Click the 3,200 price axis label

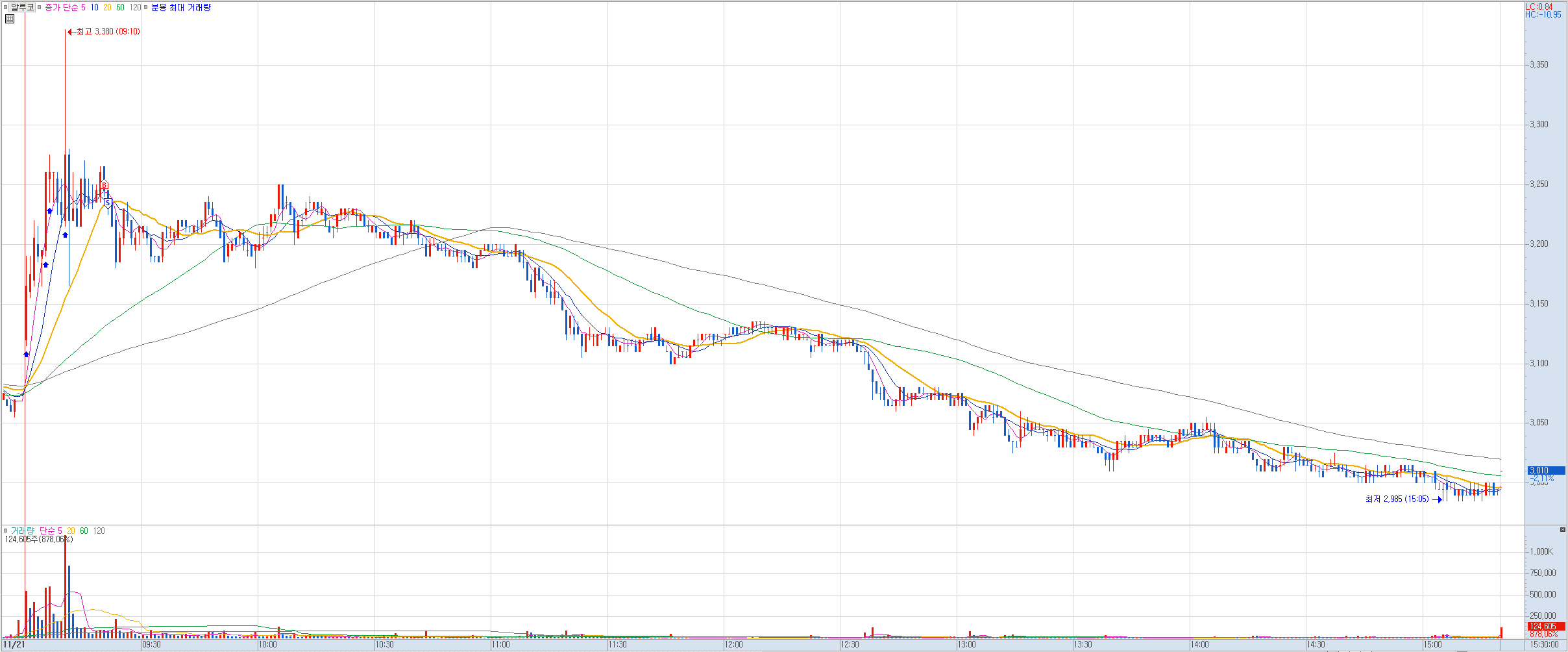point(1539,244)
